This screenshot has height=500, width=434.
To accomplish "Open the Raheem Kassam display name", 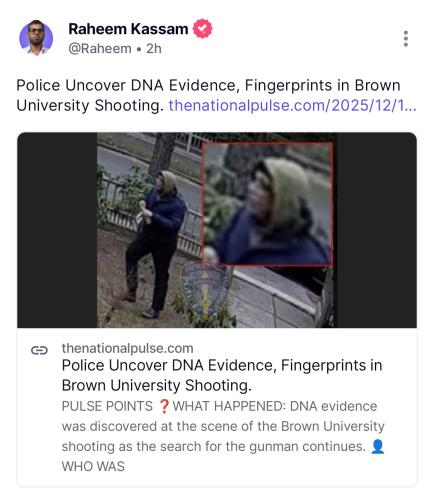I will (128, 29).
